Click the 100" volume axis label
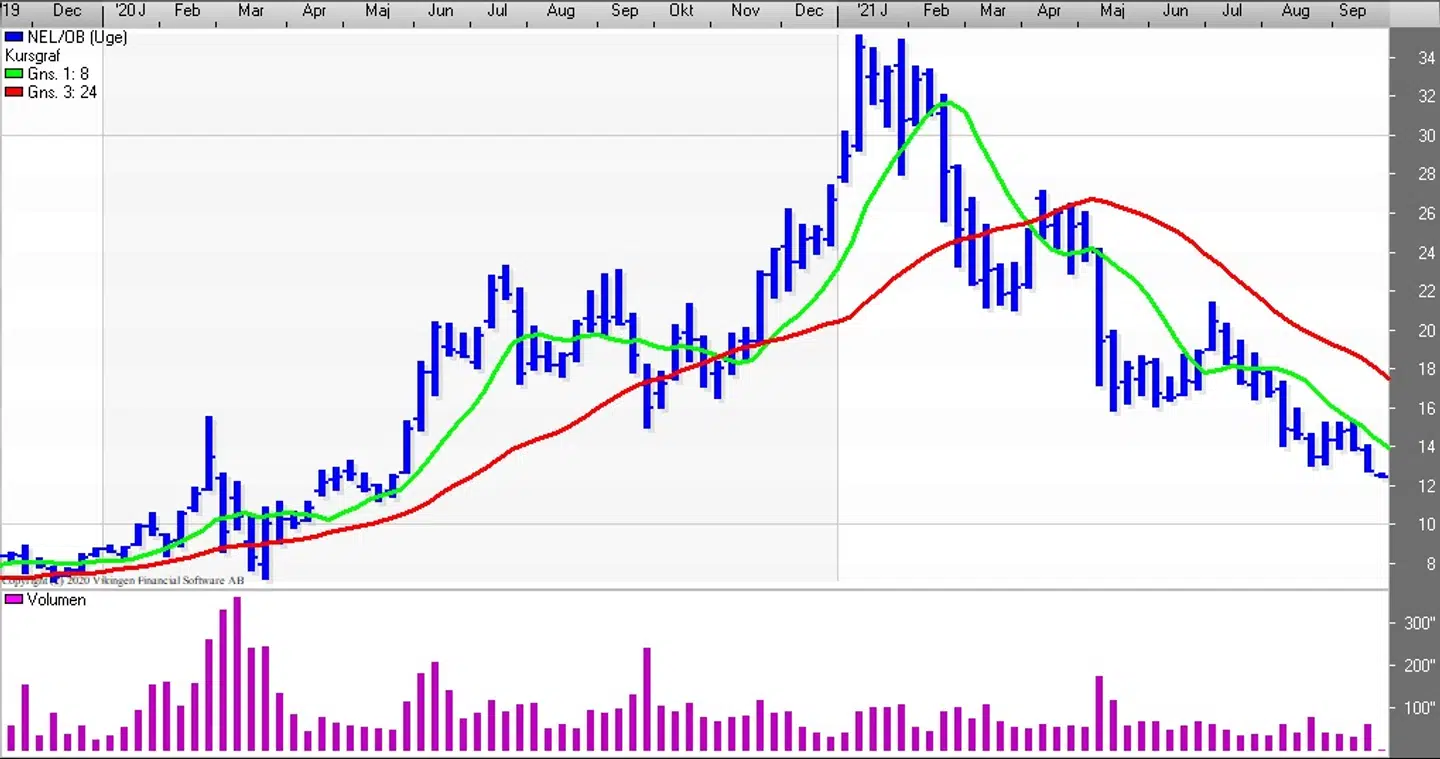The image size is (1440, 759). click(1420, 708)
